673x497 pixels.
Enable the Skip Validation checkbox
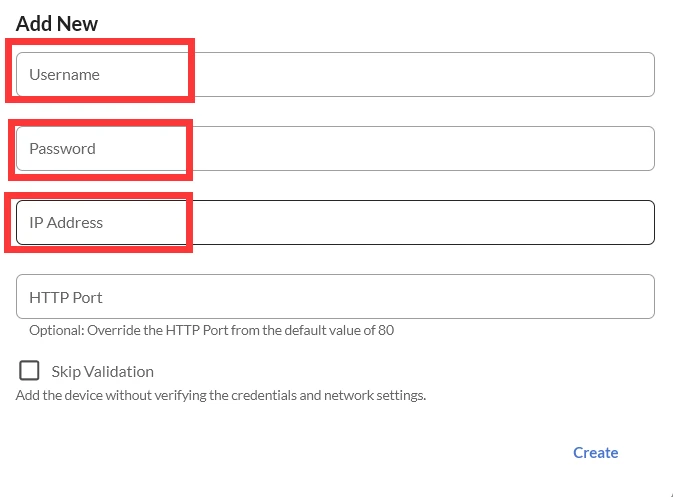point(30,371)
